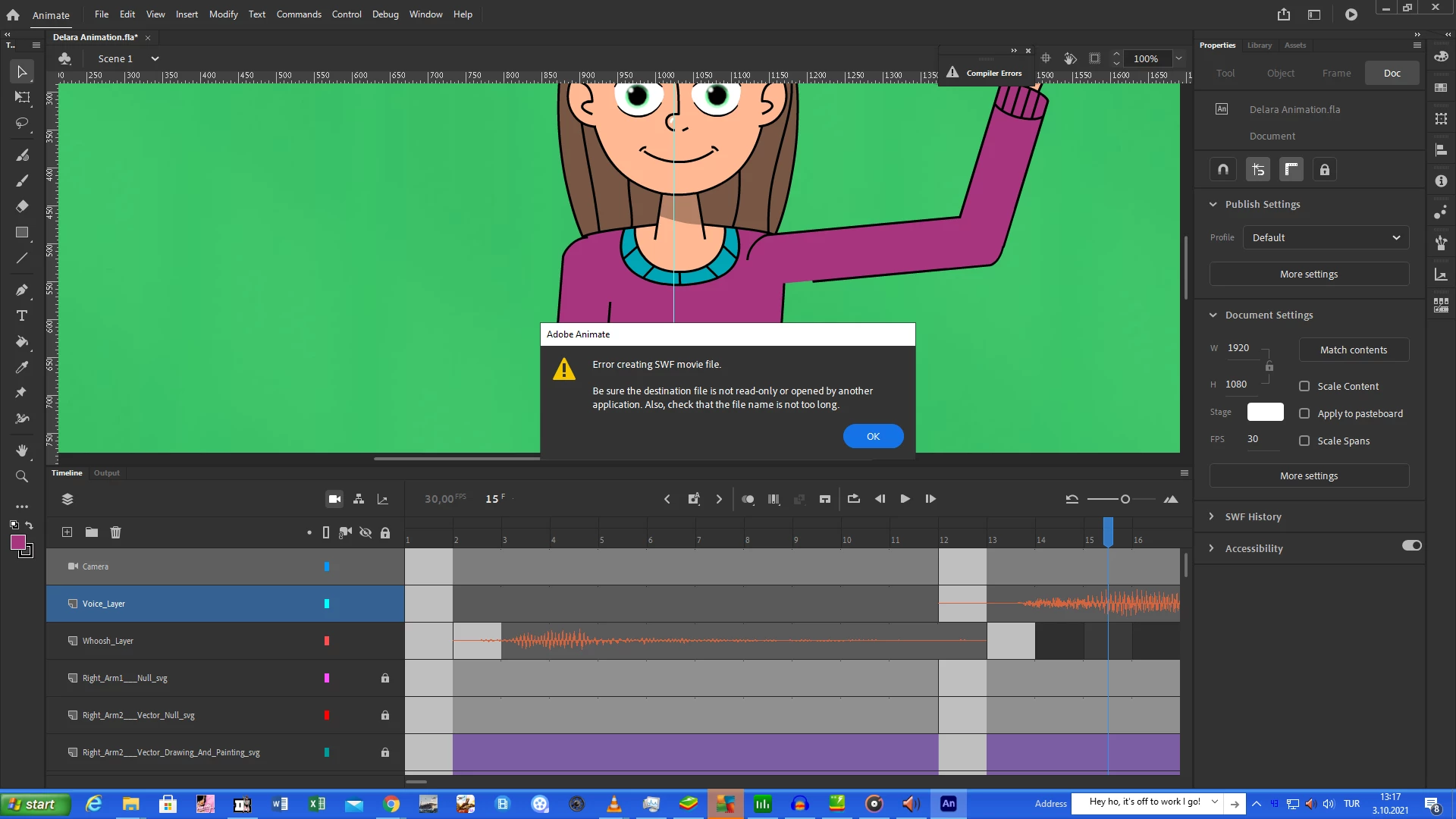This screenshot has width=1456, height=819.
Task: Click the new layer icon in timeline
Action: coord(67,532)
